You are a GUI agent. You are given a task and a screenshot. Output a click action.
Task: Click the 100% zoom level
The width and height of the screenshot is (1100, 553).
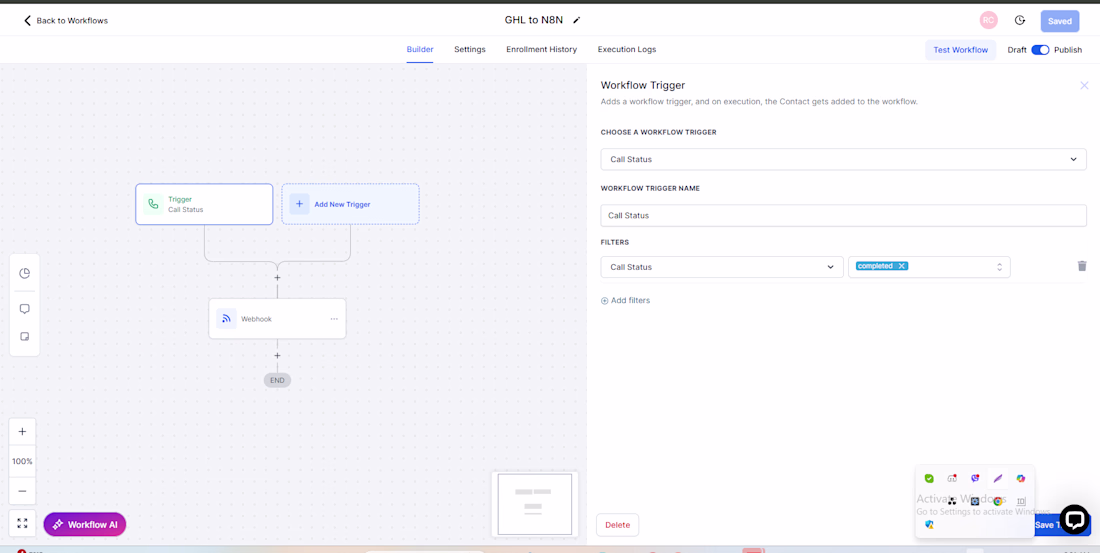pos(22,462)
